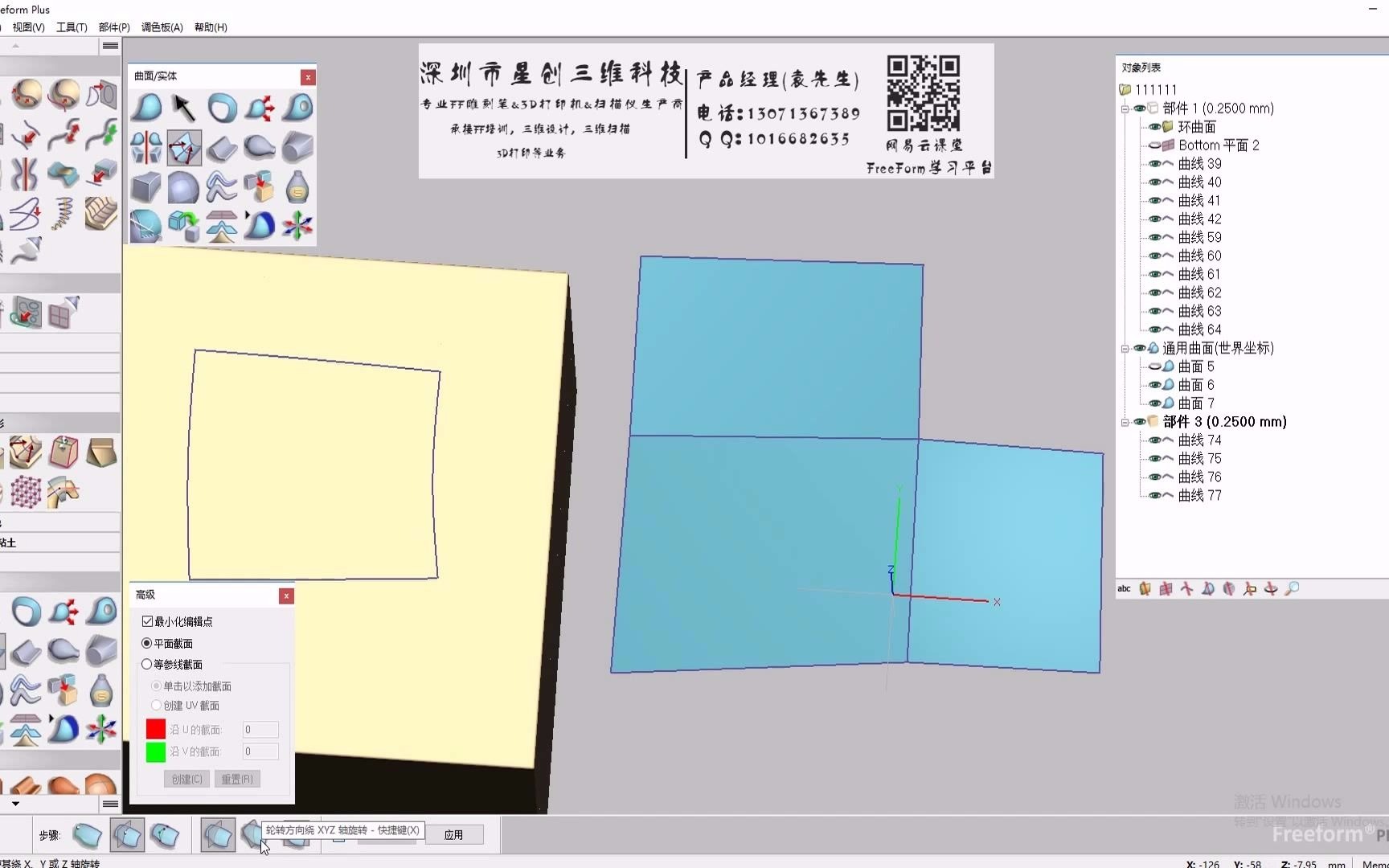
Task: Open the 选取球 selection ball tool icon
Action: [x=221, y=107]
